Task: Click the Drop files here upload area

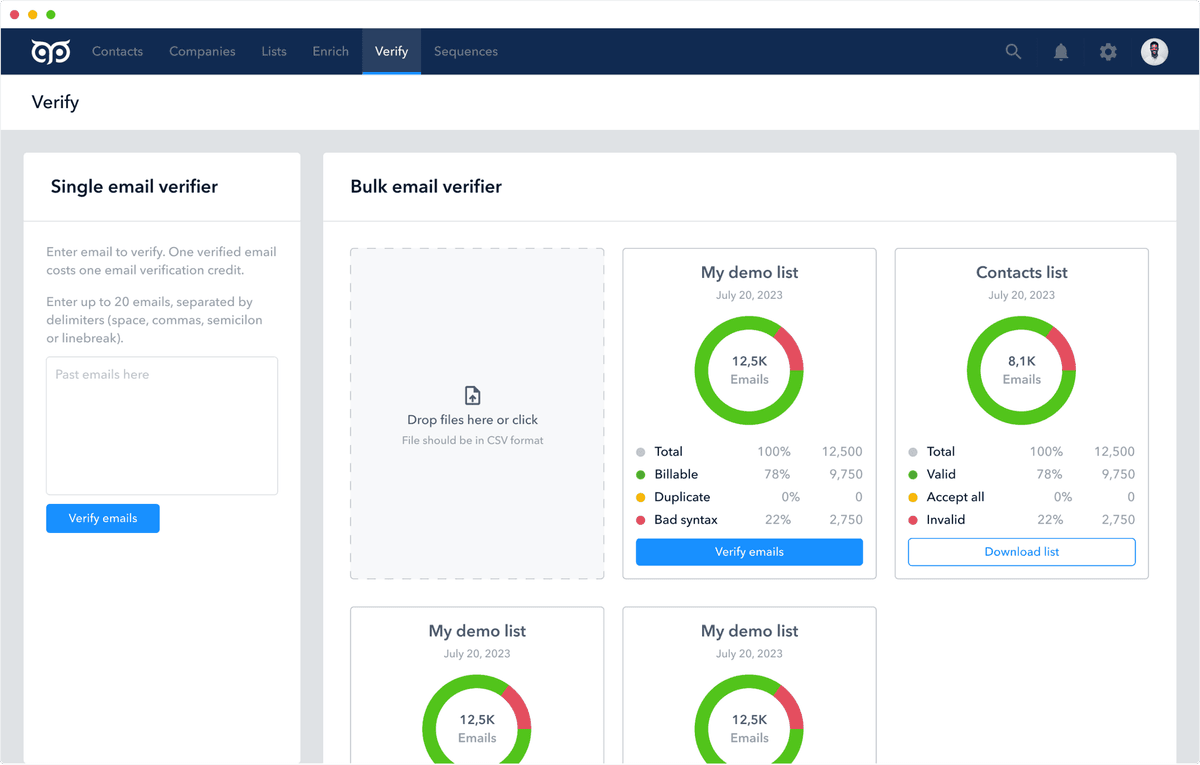Action: point(477,414)
